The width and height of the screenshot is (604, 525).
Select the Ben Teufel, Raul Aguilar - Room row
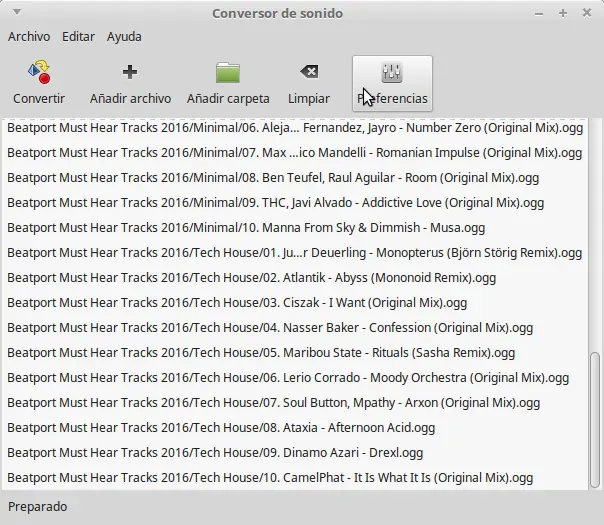[295, 178]
